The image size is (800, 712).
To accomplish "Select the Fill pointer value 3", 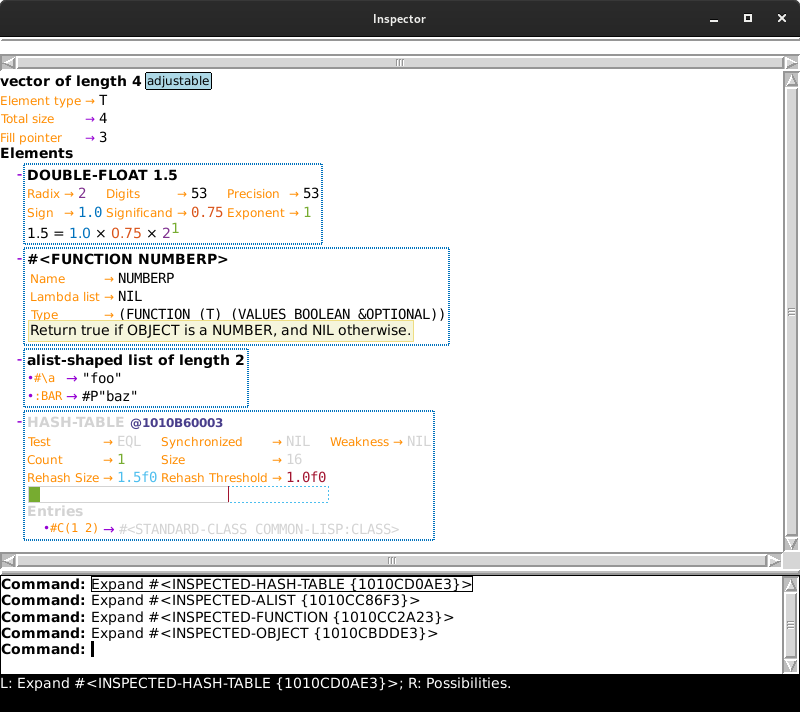I will [103, 138].
